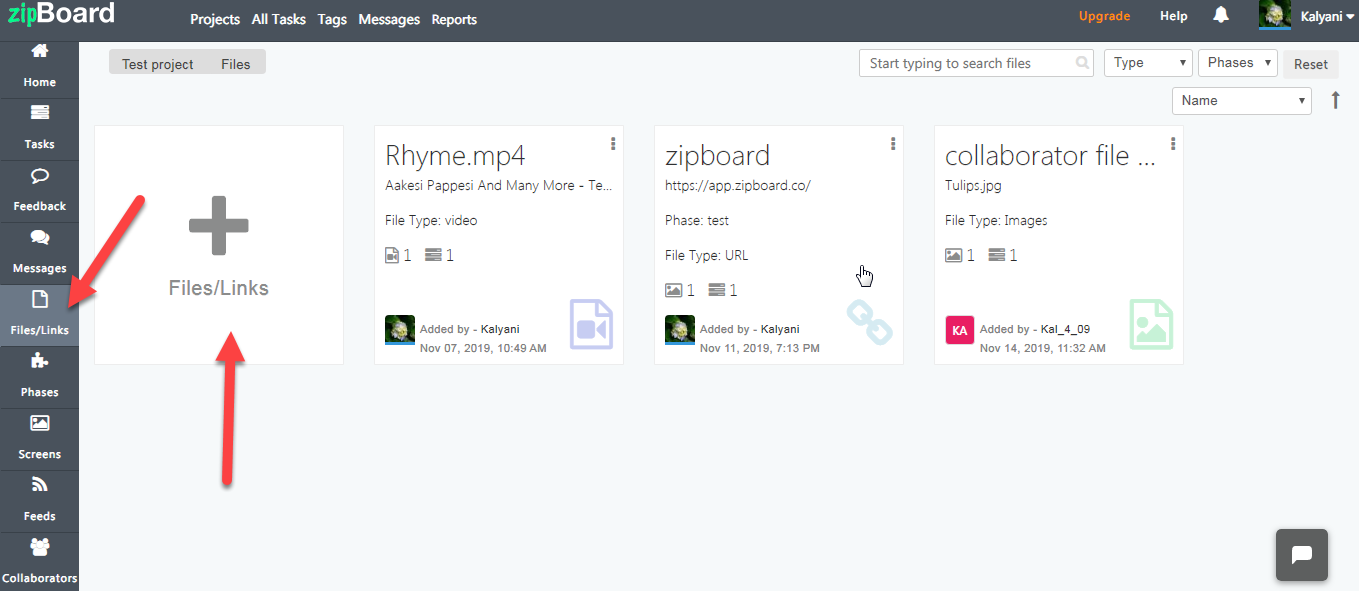The height and width of the screenshot is (591, 1359).
Task: Open the chat bubble widget
Action: [x=1302, y=555]
